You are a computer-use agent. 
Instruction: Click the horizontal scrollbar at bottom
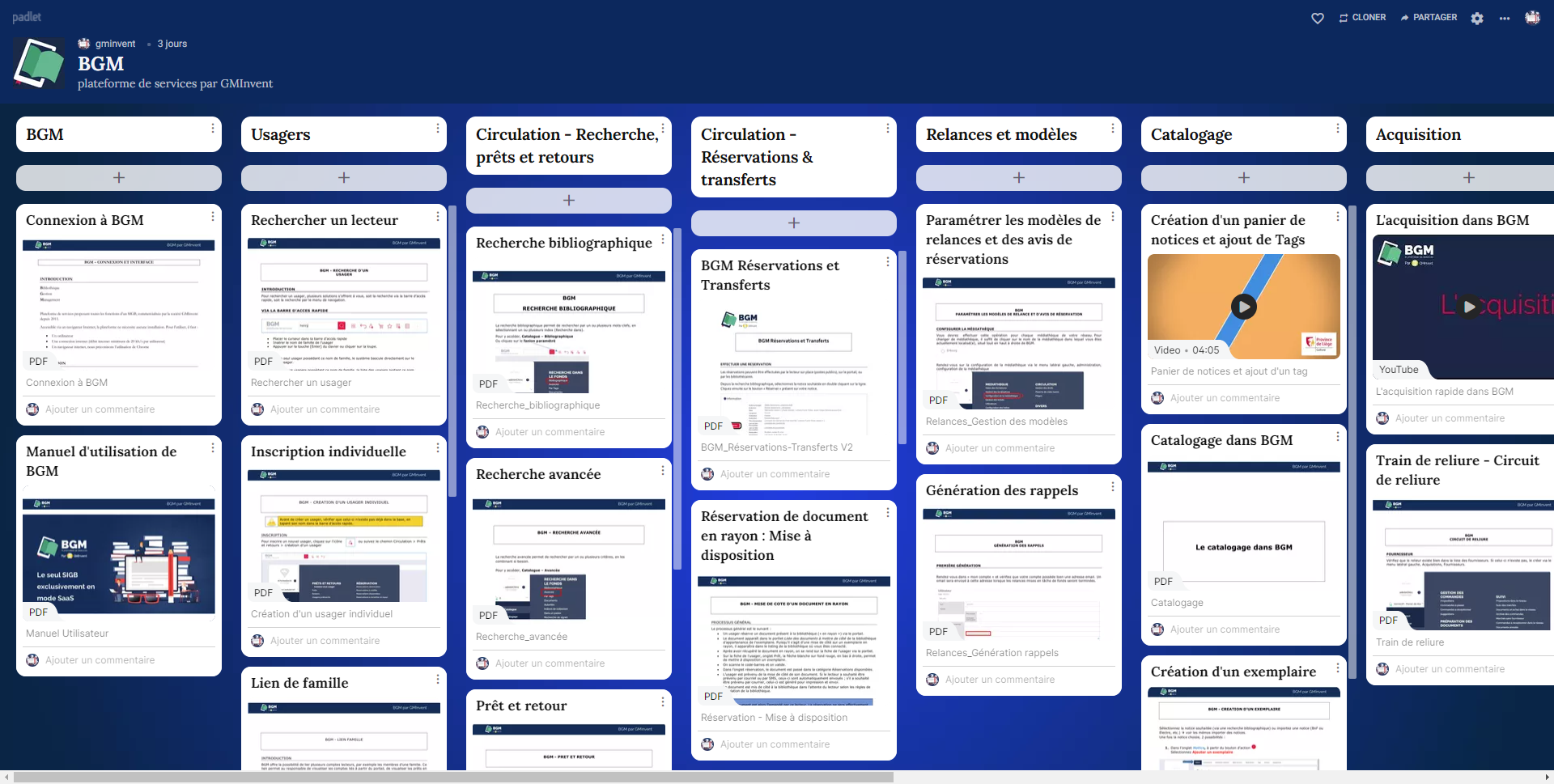(x=453, y=778)
